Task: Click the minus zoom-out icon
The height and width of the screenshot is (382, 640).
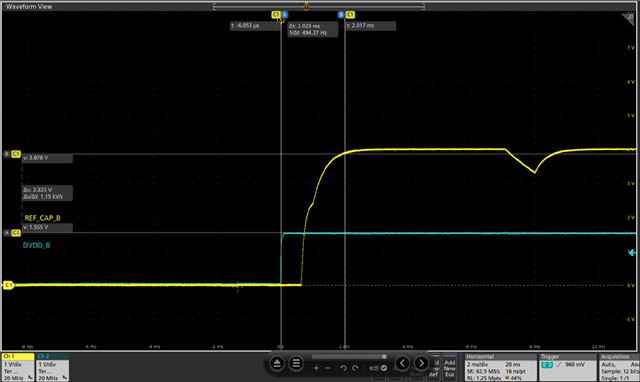Action: pyautogui.click(x=327, y=368)
